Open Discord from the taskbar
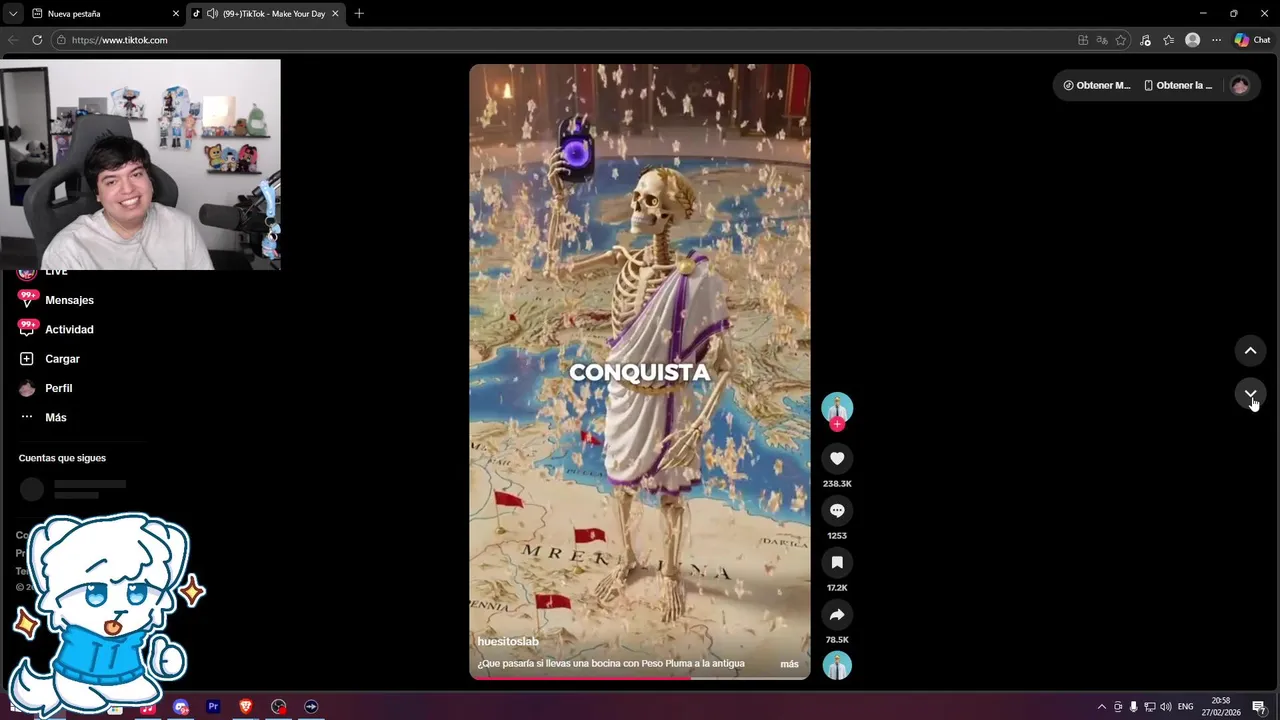 181,707
